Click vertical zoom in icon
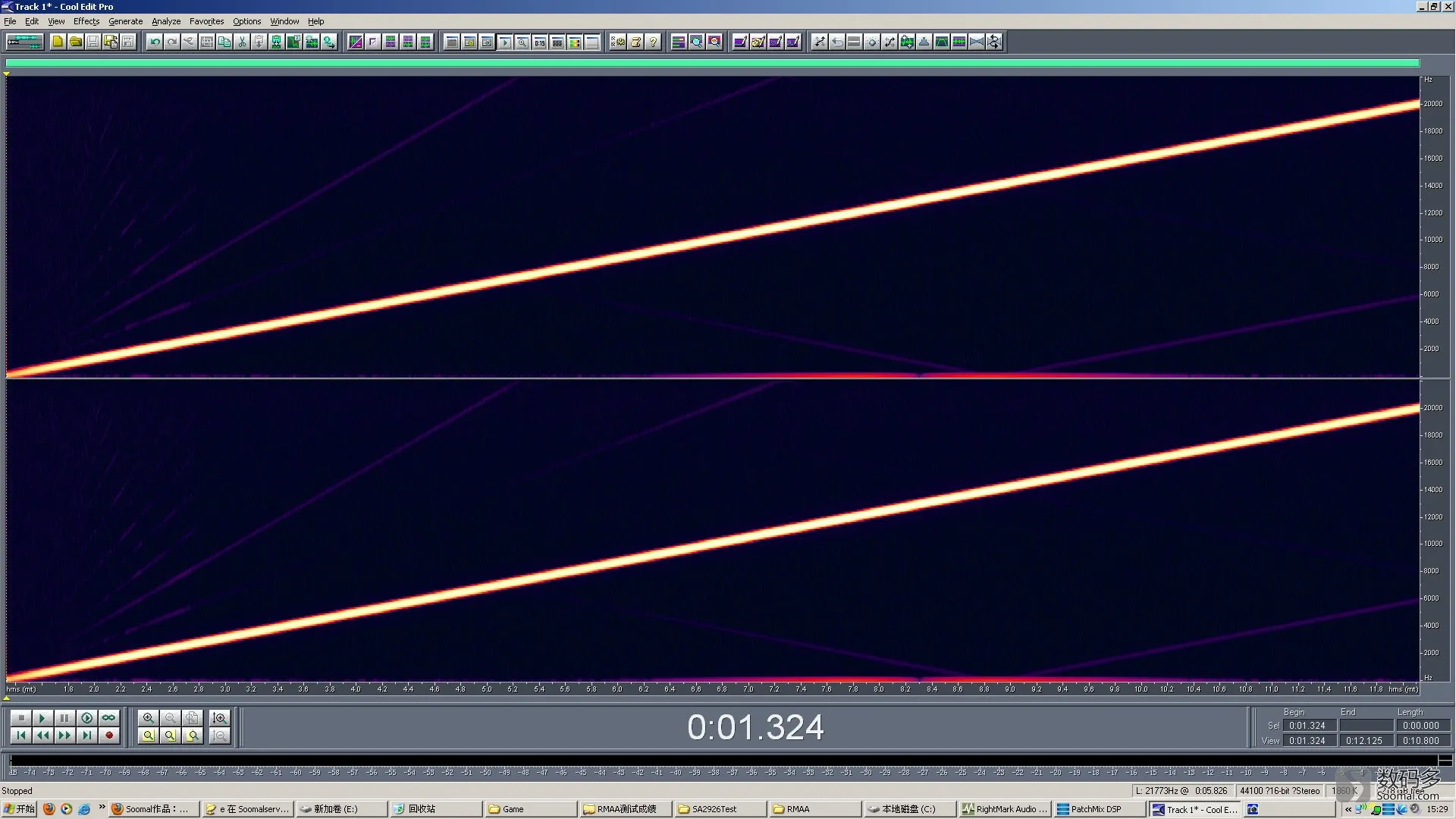The image size is (1456, 819). 220,717
